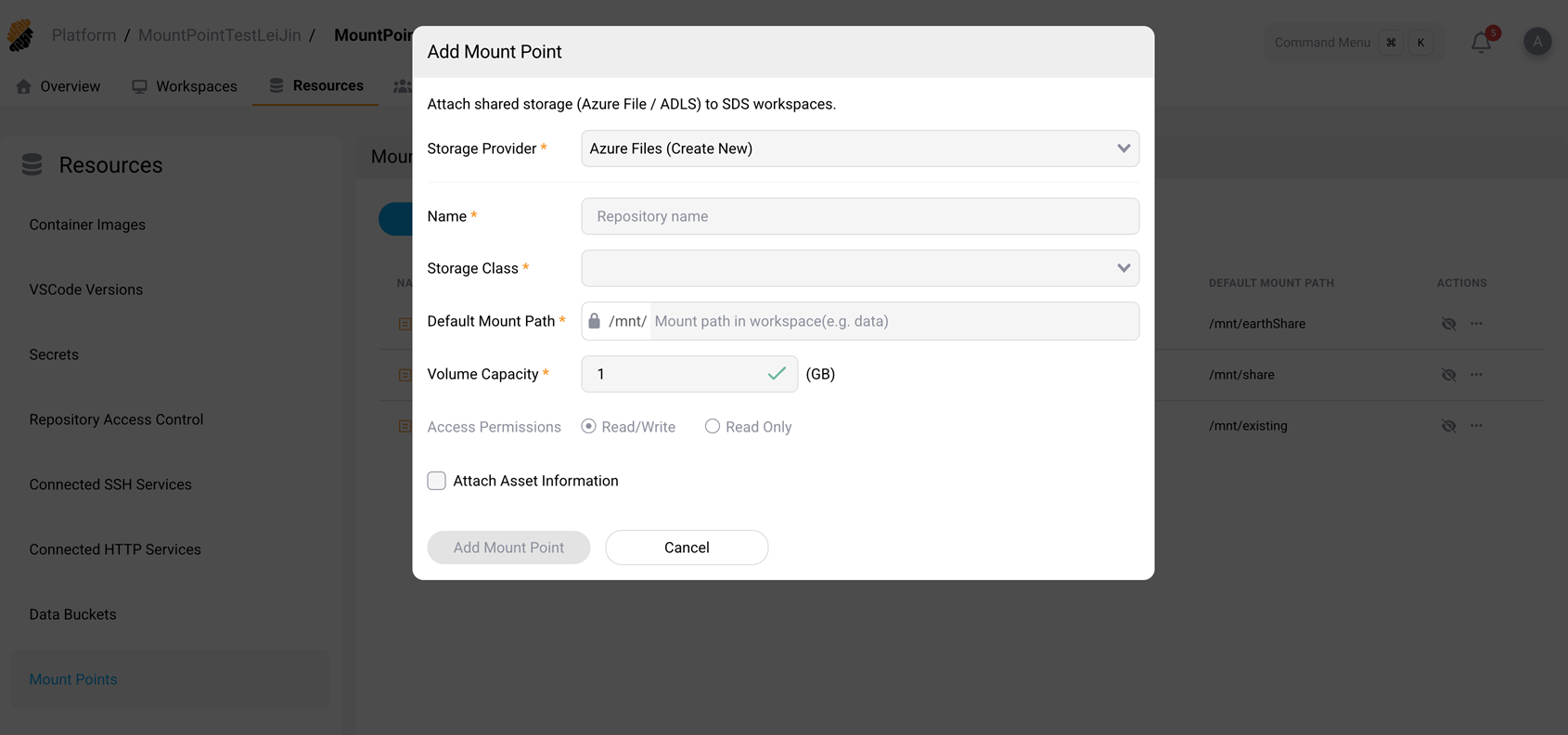Screen dimensions: 1568x735
Task: Click the Actions column header
Action: [1461, 283]
